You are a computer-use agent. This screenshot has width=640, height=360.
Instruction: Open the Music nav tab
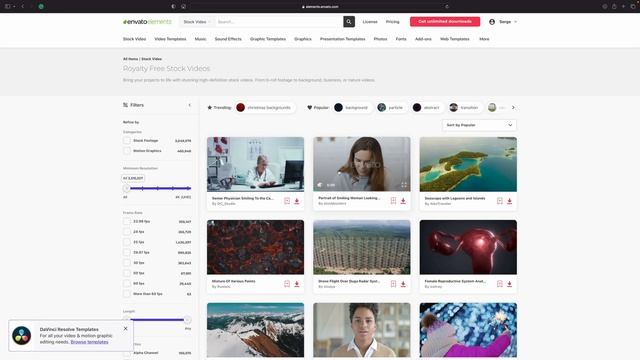pyautogui.click(x=200, y=39)
